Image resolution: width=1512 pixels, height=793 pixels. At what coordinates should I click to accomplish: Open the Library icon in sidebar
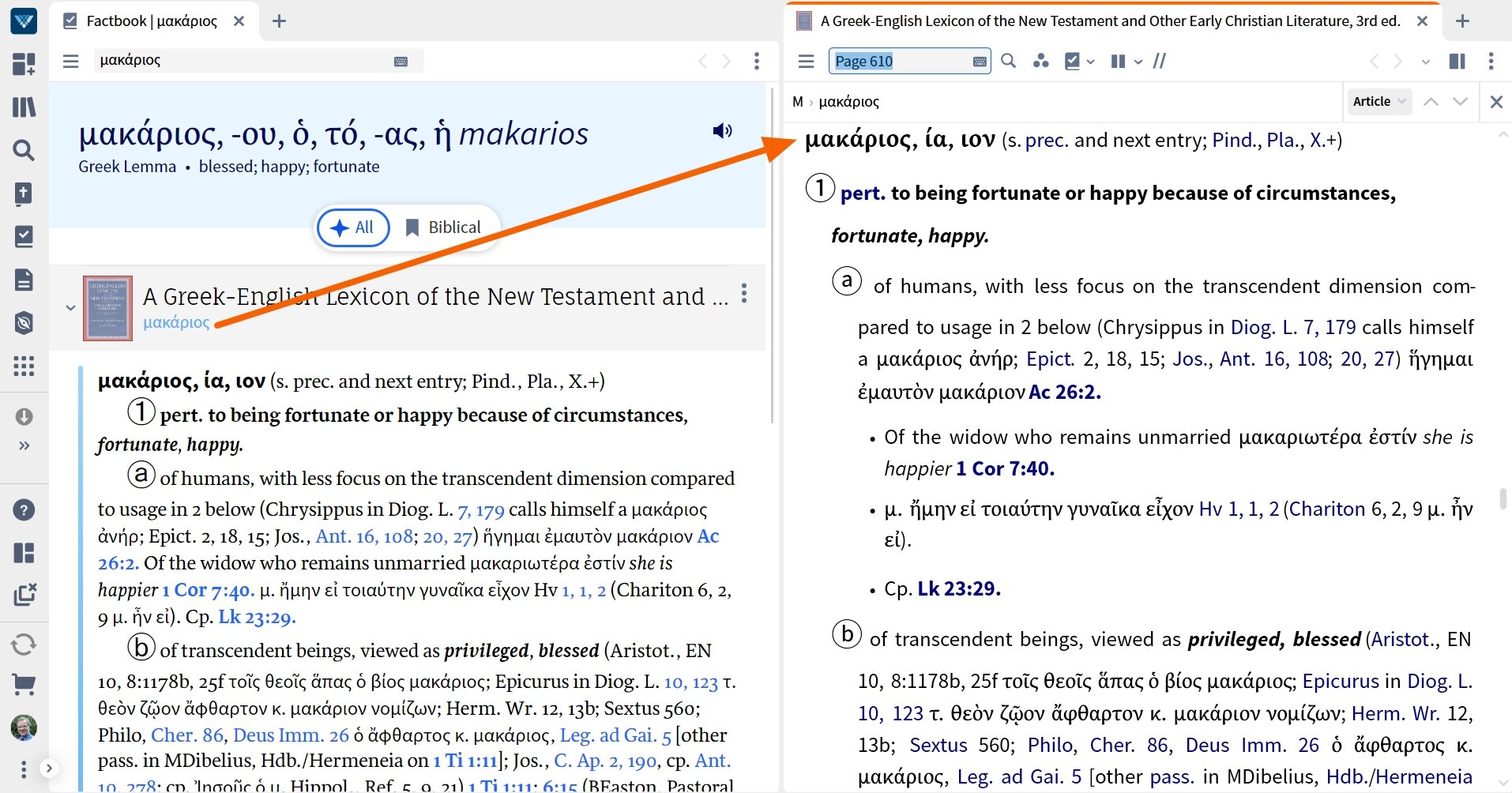coord(24,107)
